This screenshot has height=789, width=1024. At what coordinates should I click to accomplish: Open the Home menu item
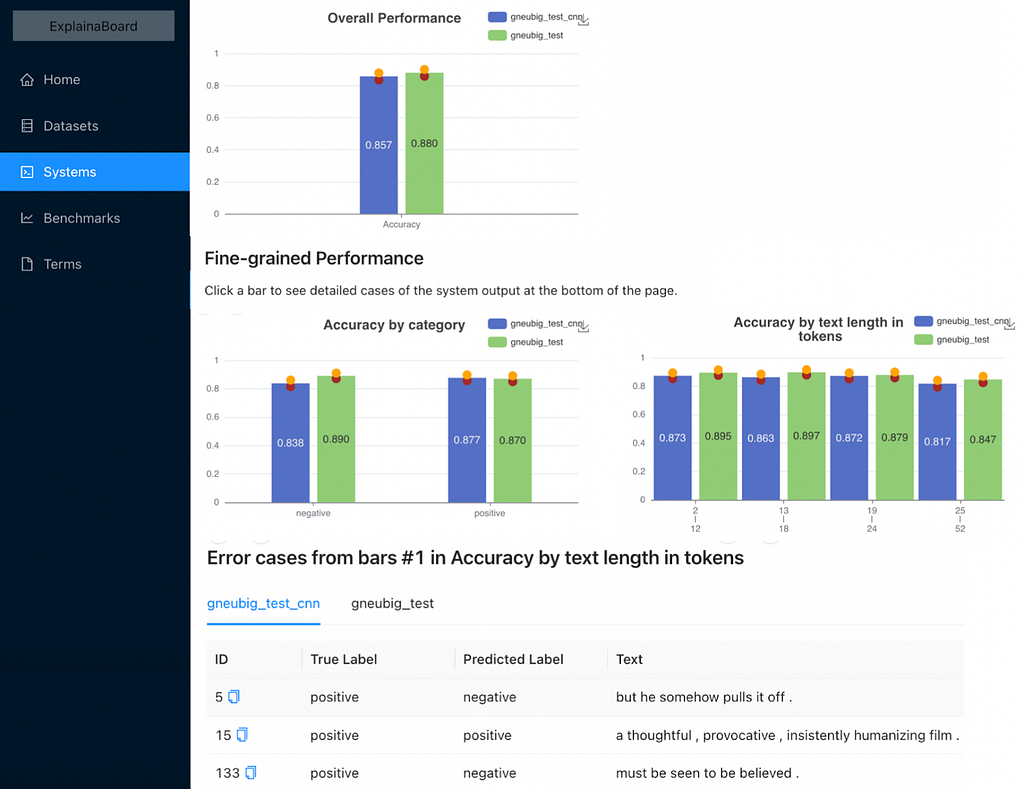pyautogui.click(x=95, y=80)
